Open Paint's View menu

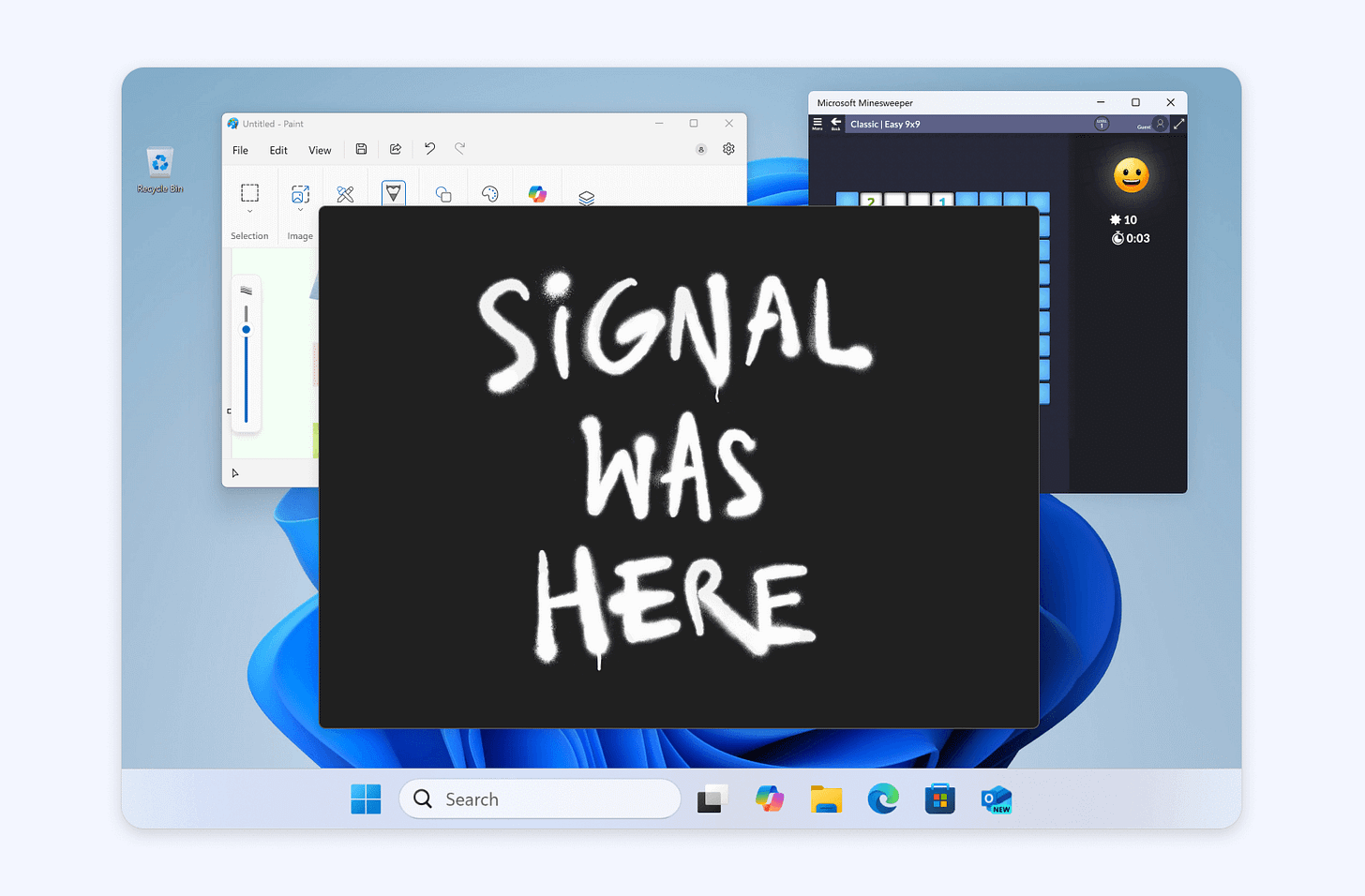pos(320,150)
